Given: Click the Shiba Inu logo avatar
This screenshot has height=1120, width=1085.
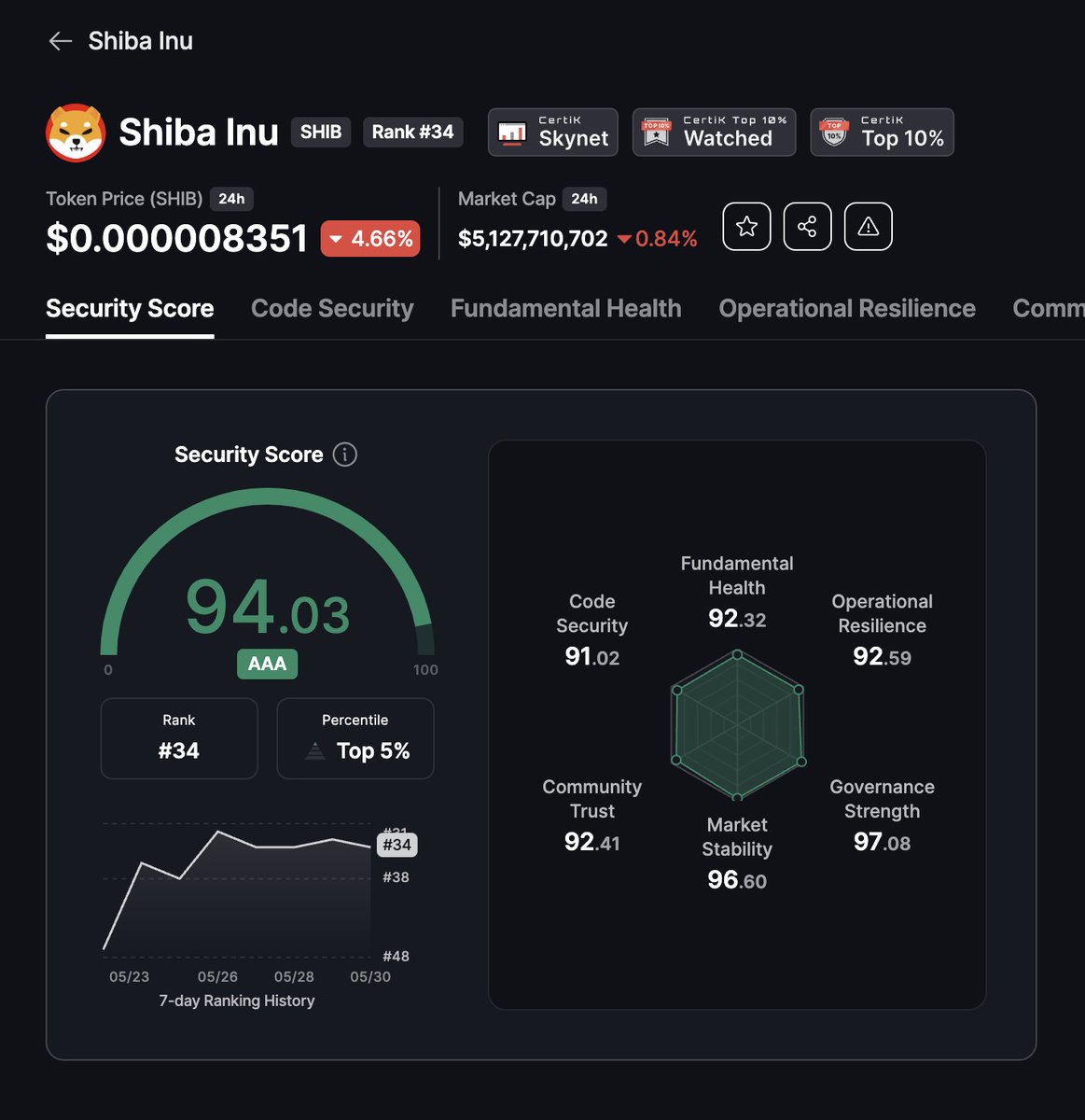Looking at the screenshot, I should point(76,133).
